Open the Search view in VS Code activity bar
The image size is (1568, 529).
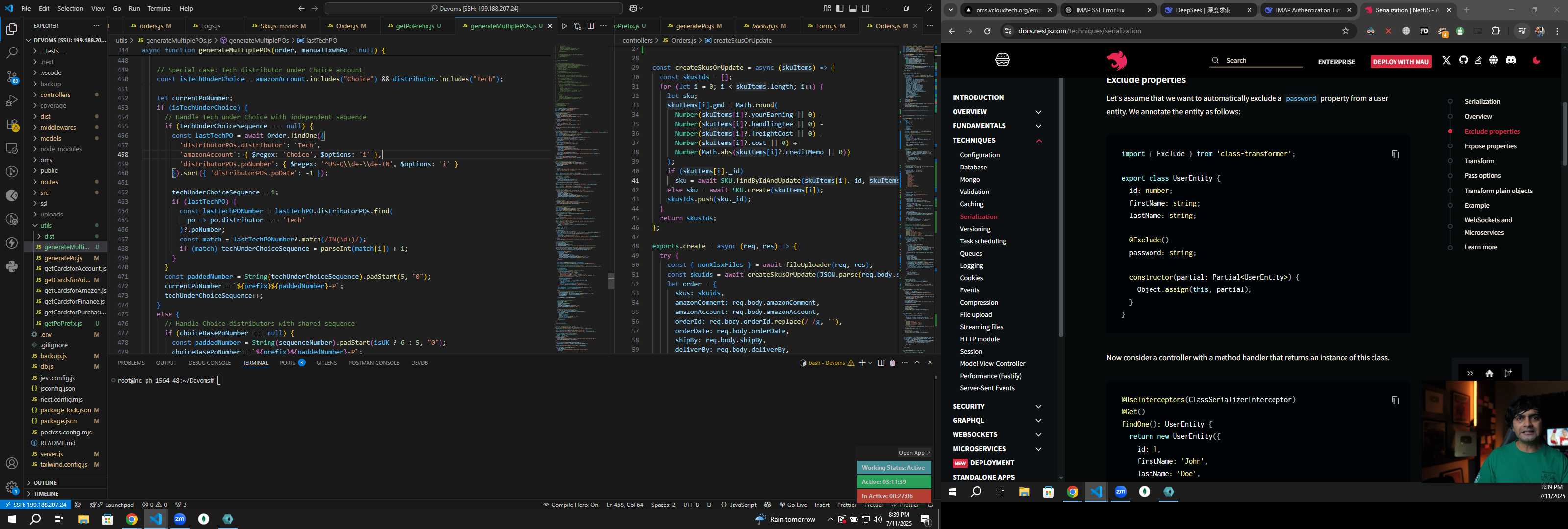coord(12,53)
